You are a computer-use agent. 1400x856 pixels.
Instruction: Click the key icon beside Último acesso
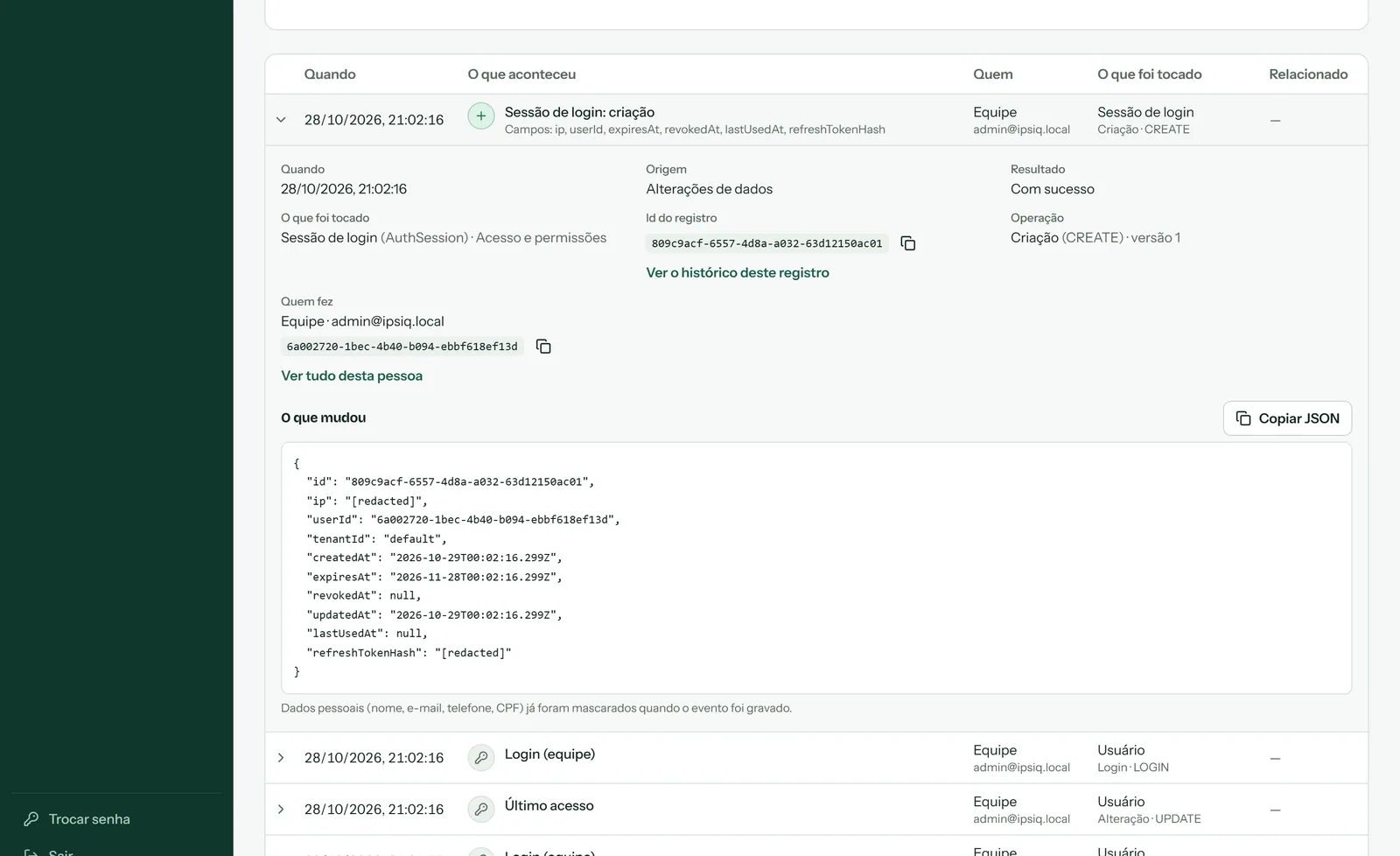pyautogui.click(x=481, y=810)
